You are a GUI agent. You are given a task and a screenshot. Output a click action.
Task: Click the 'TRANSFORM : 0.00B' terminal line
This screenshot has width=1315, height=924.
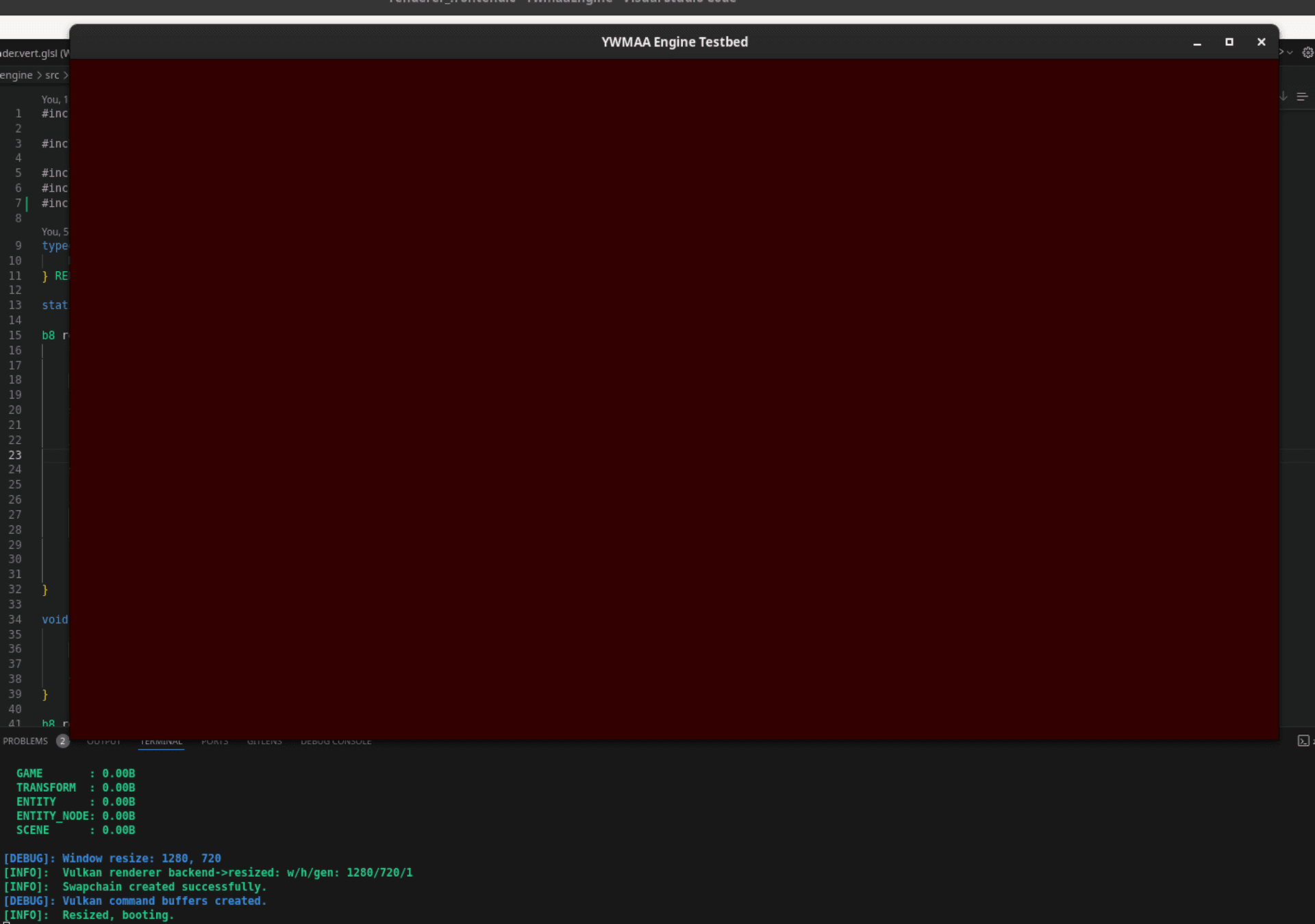pos(75,788)
